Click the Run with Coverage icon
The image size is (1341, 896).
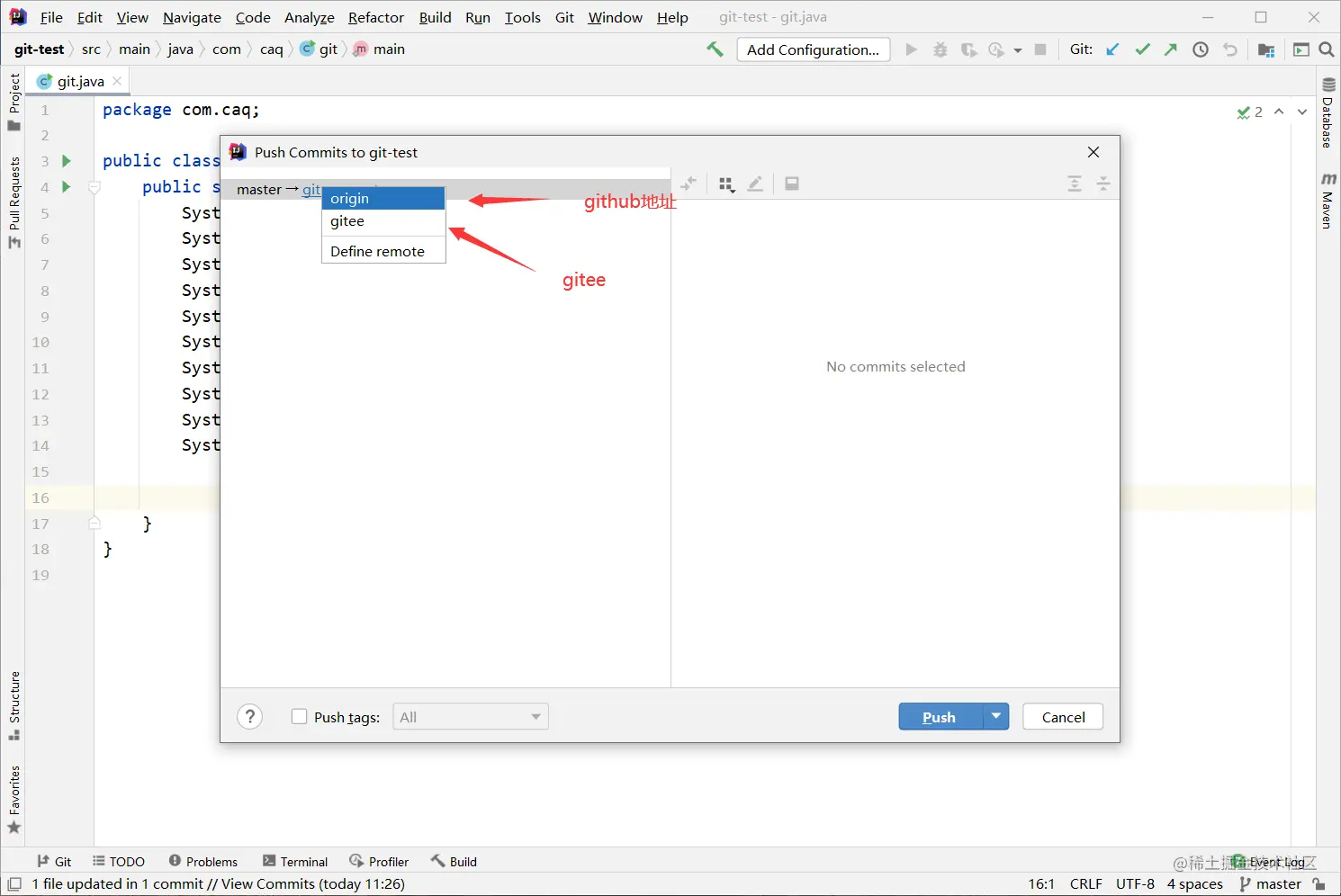point(968,49)
